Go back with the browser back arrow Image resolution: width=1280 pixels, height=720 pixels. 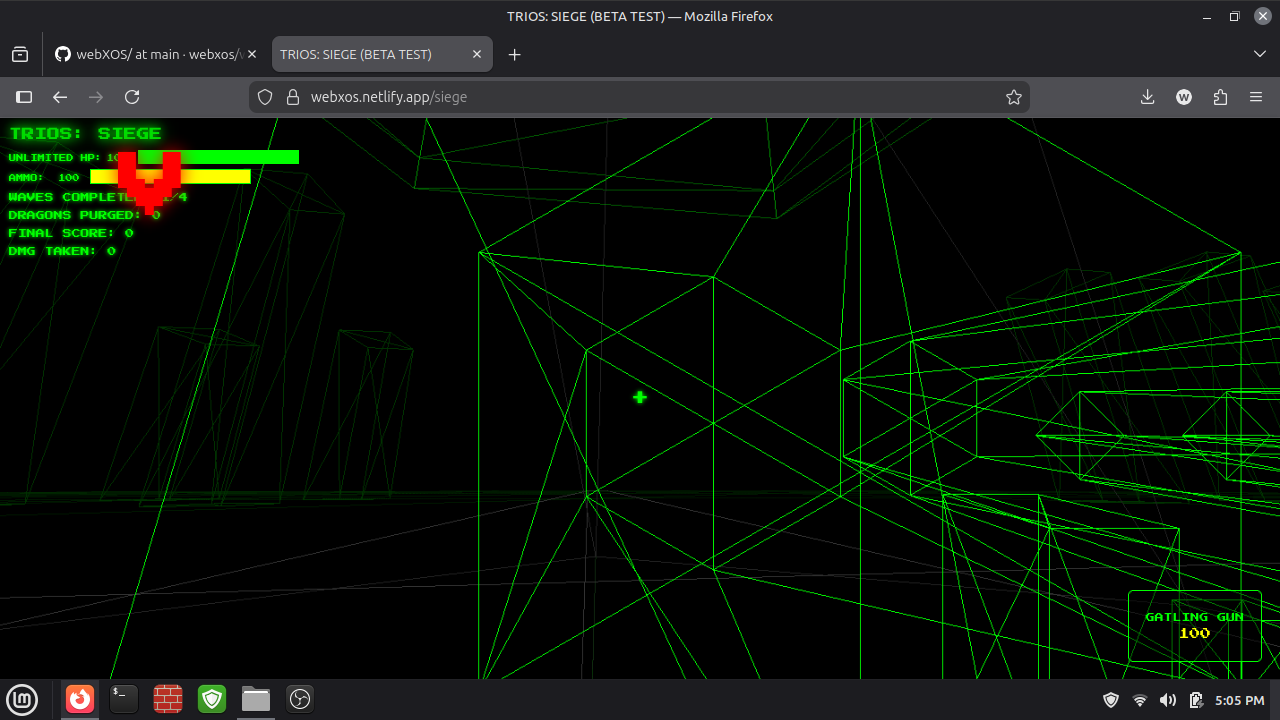click(60, 97)
